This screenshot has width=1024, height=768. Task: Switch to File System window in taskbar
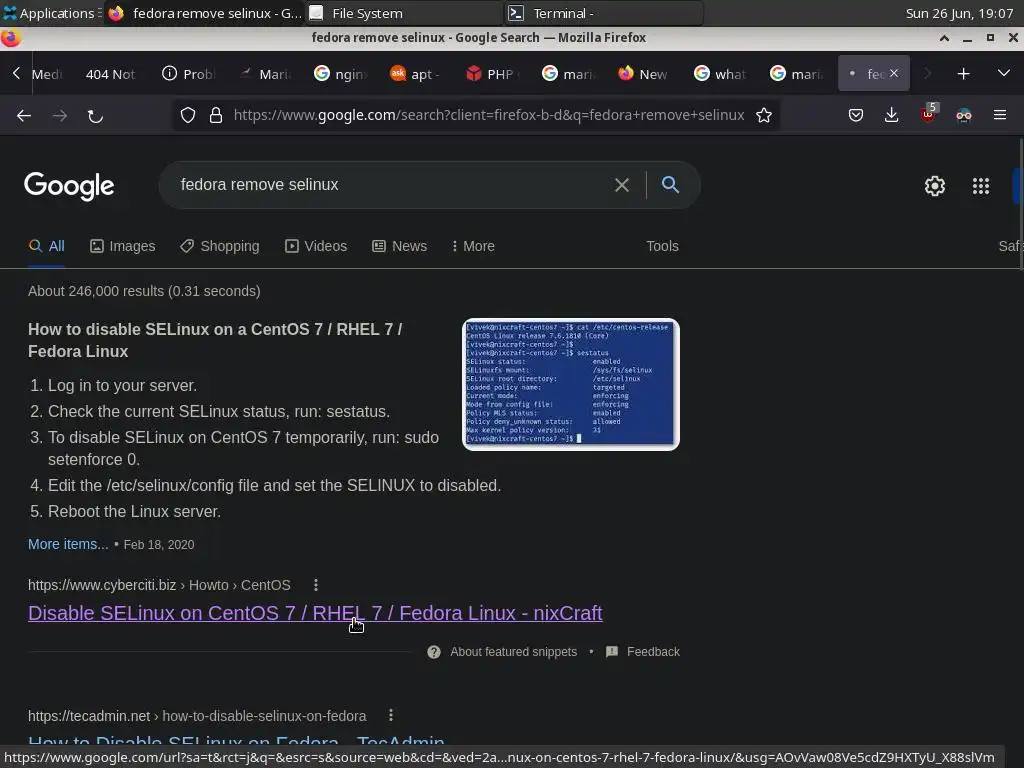pos(404,13)
